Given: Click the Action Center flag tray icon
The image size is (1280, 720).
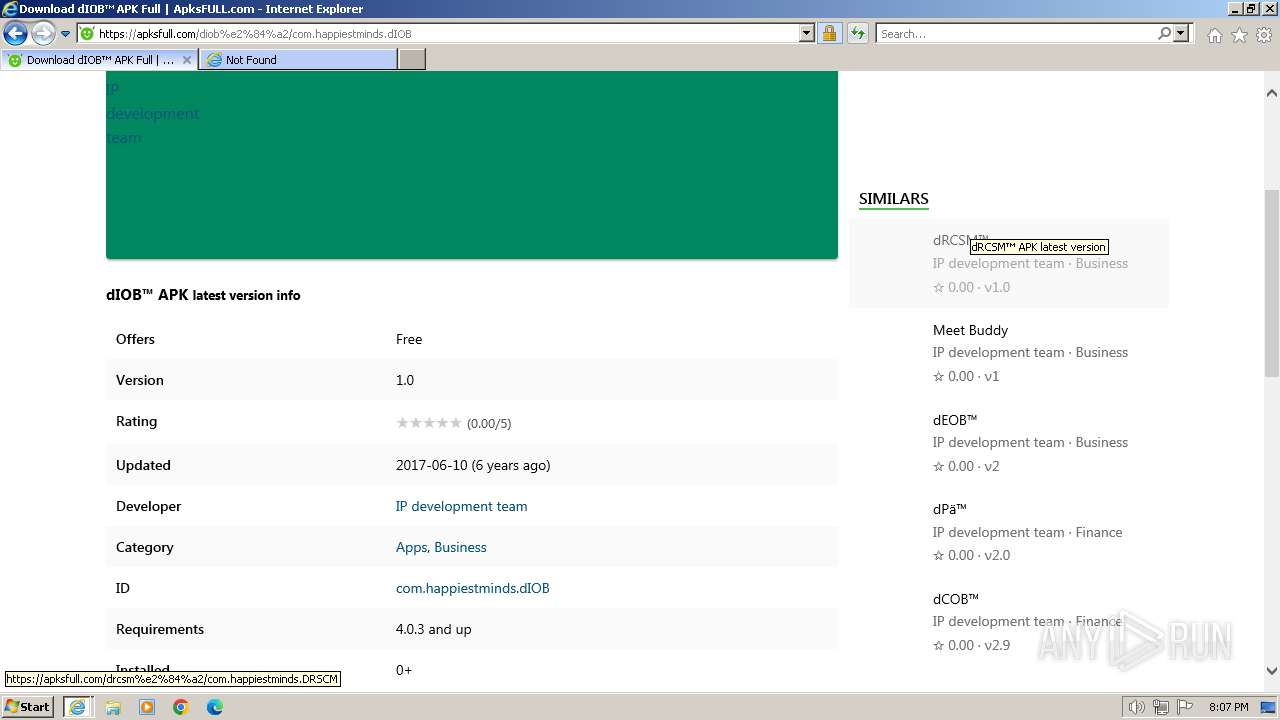Looking at the screenshot, I should tap(1185, 707).
